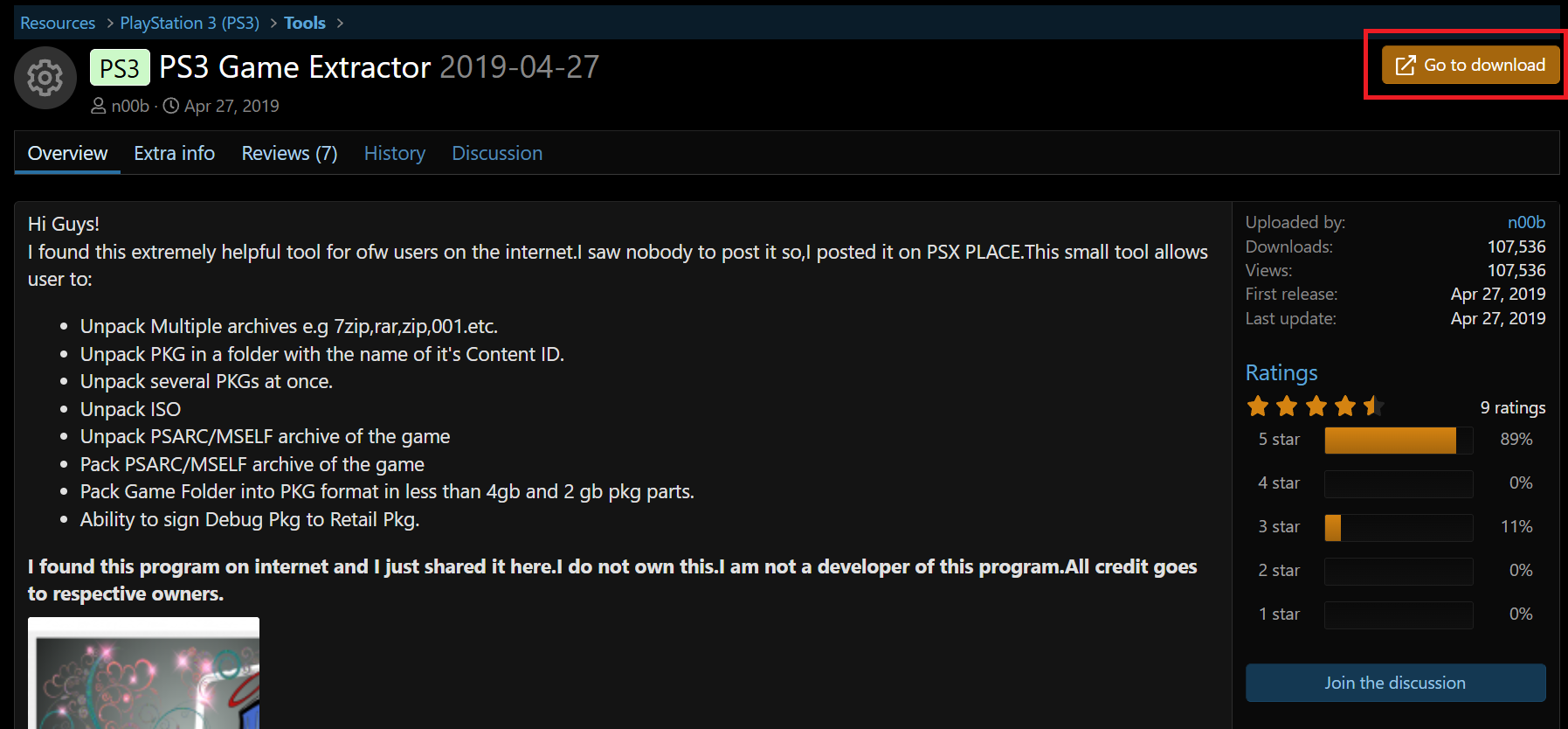
Task: Click the author user icon beside n00b
Action: tap(99, 106)
